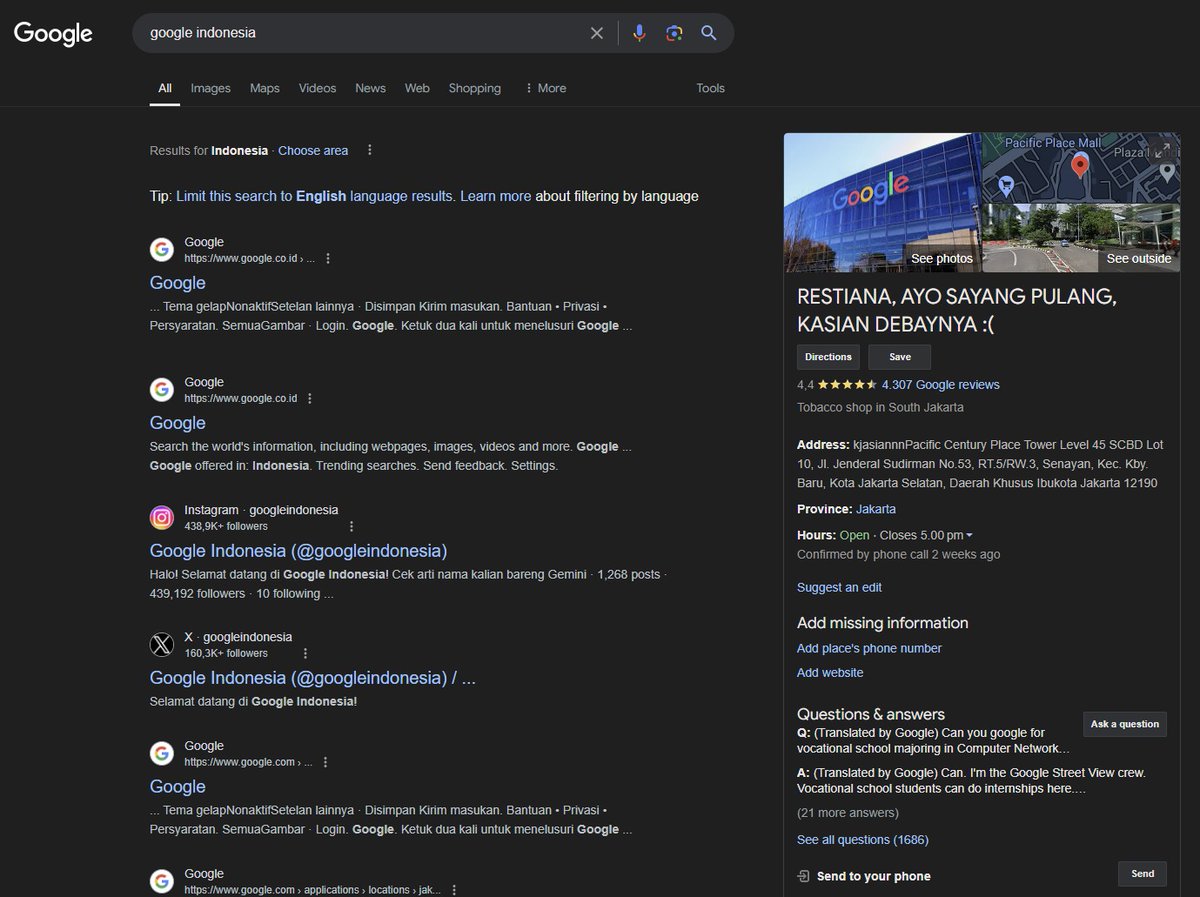Switch to the Images tab
The image size is (1200, 897).
tap(211, 88)
